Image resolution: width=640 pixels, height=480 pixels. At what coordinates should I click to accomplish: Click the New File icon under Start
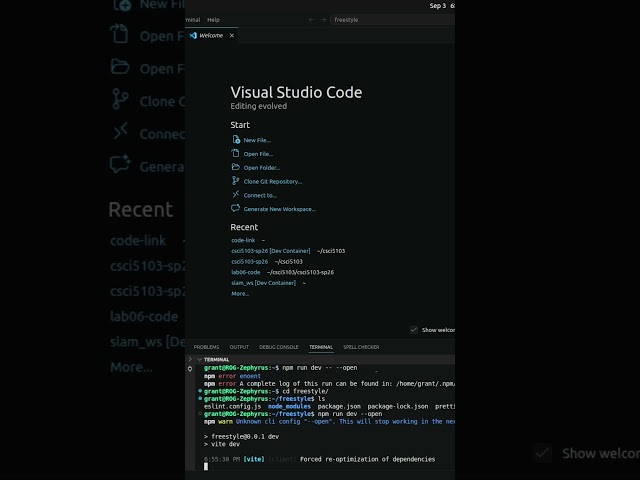[x=236, y=140]
